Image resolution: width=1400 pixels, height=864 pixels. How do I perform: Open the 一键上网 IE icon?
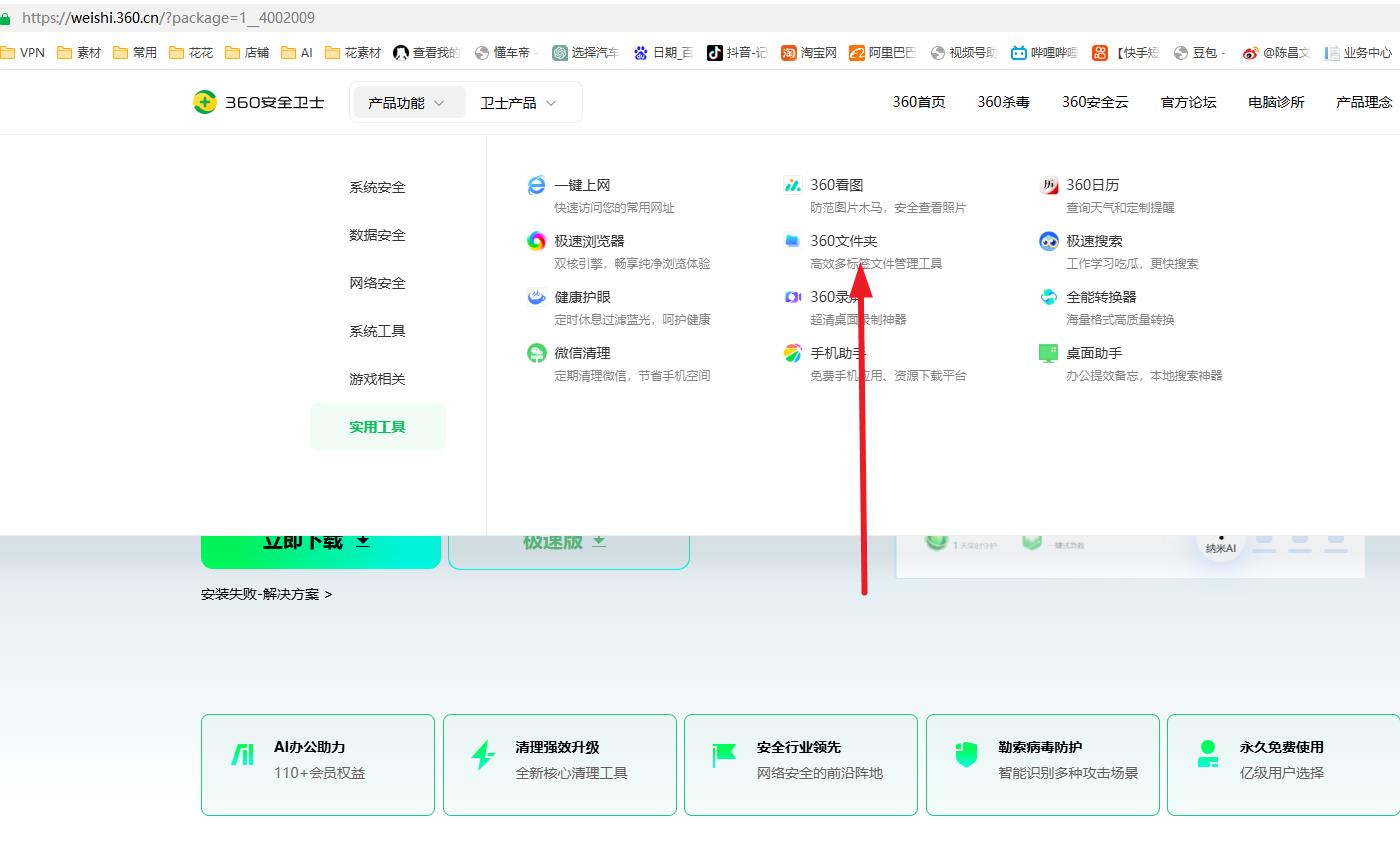point(536,185)
